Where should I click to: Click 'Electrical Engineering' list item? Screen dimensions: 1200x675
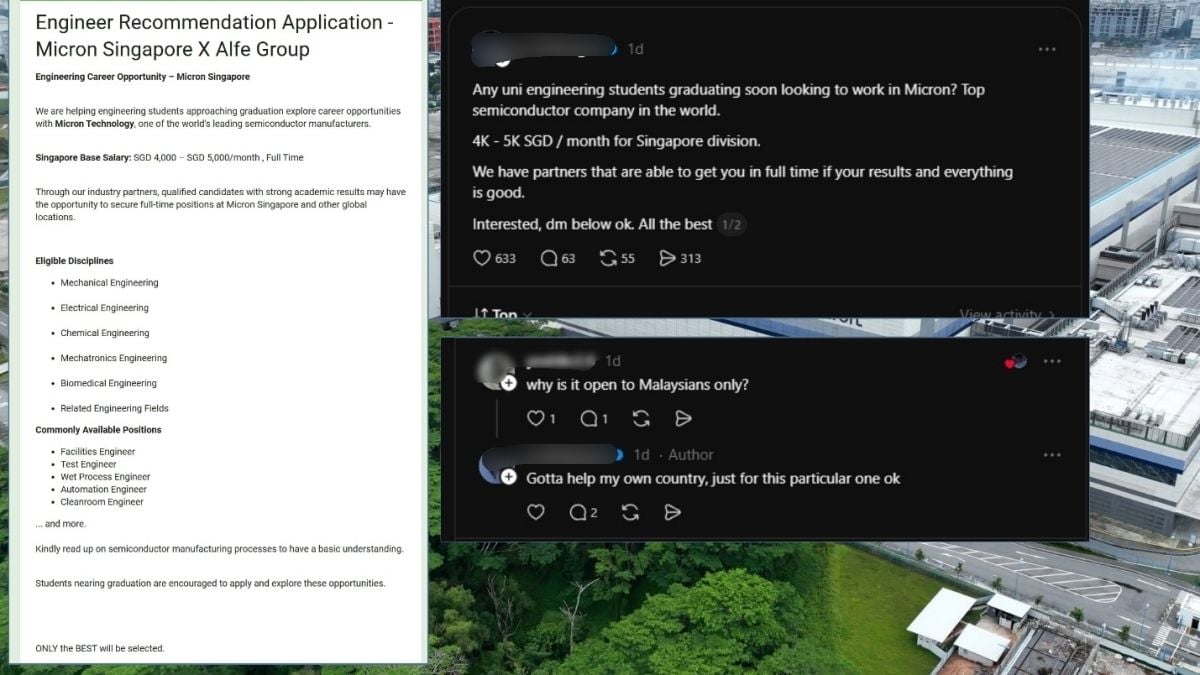[104, 308]
